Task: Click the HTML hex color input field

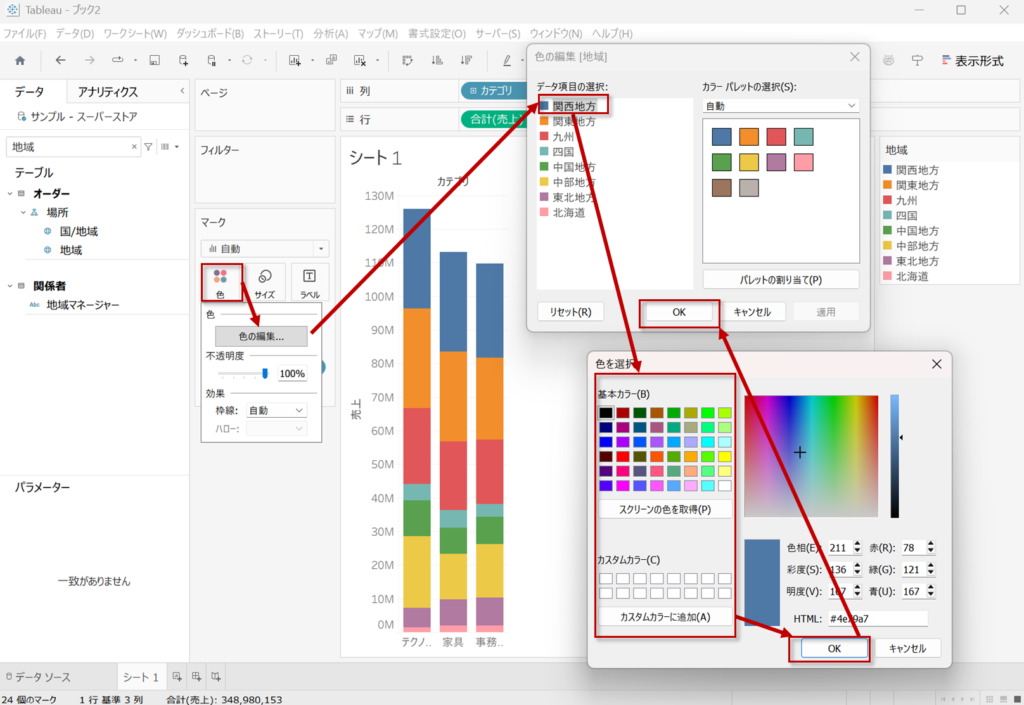Action: click(x=877, y=619)
